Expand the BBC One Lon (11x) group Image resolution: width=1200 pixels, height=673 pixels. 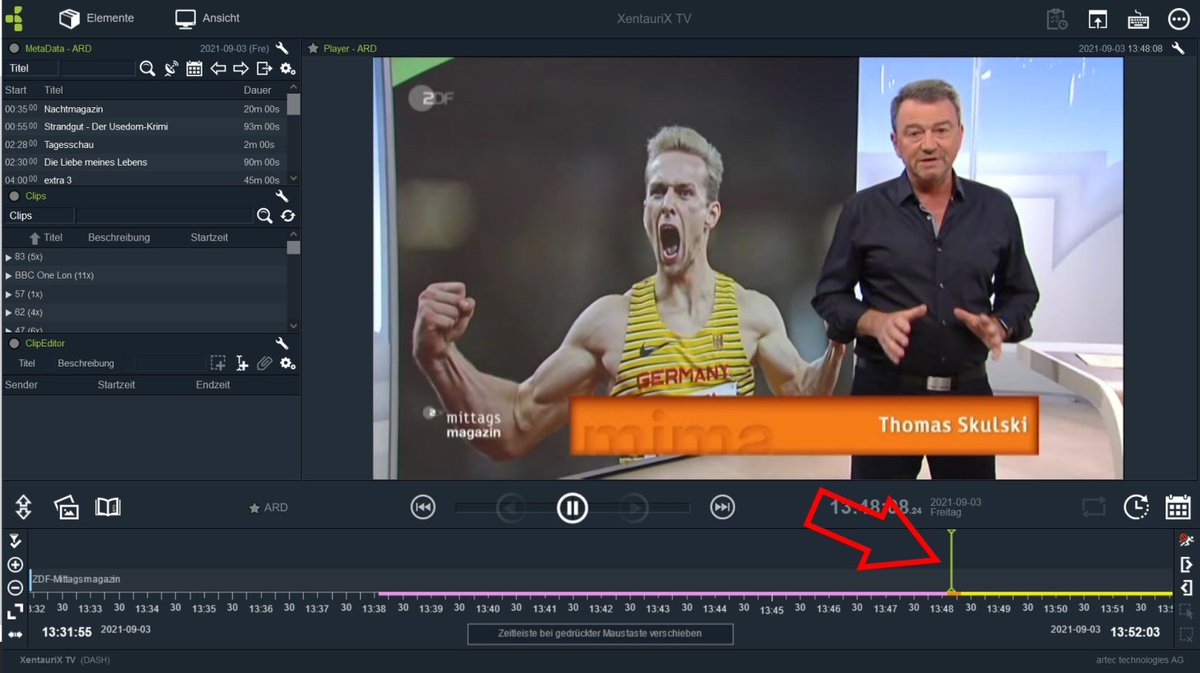(9, 275)
